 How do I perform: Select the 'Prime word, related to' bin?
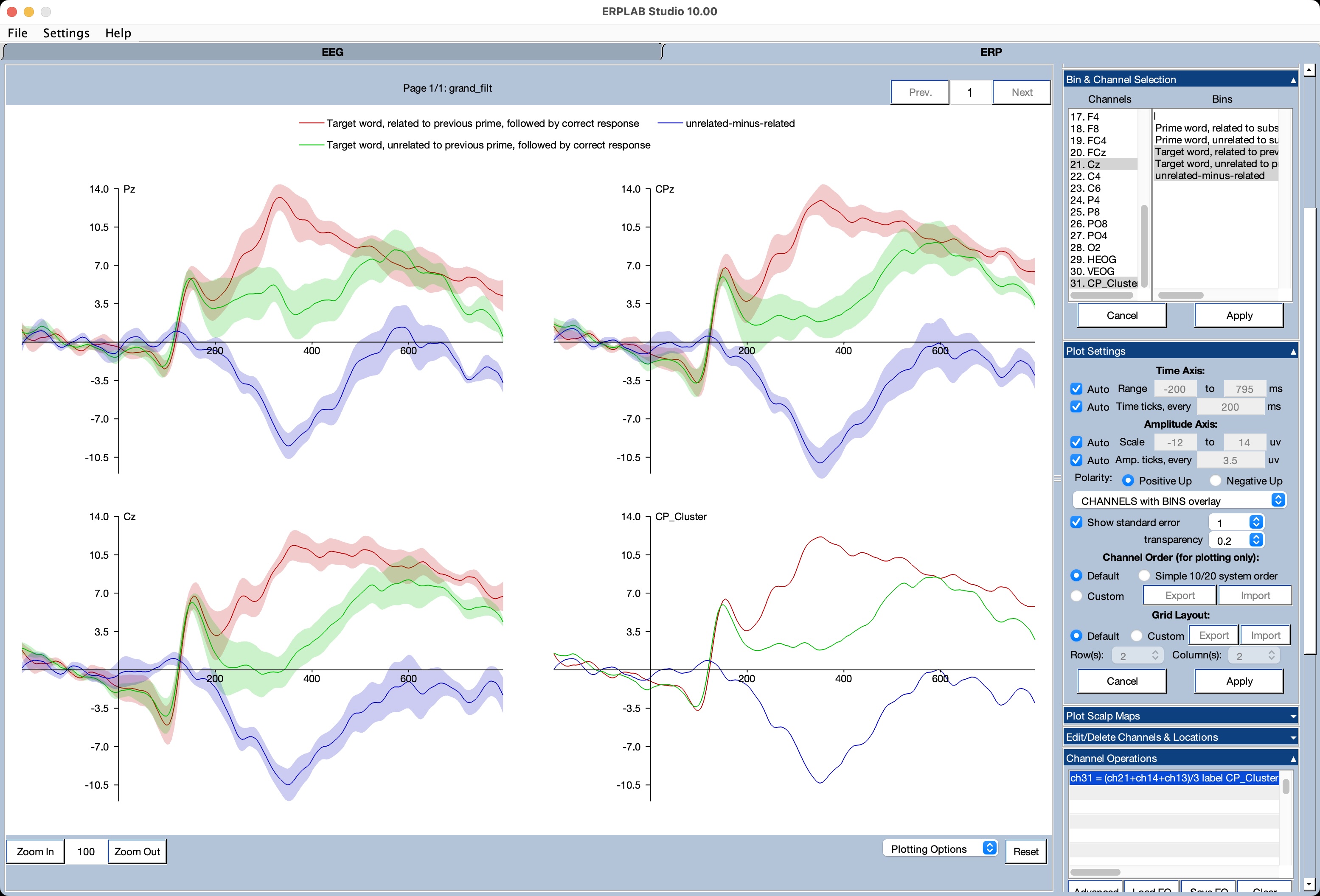(x=1216, y=128)
